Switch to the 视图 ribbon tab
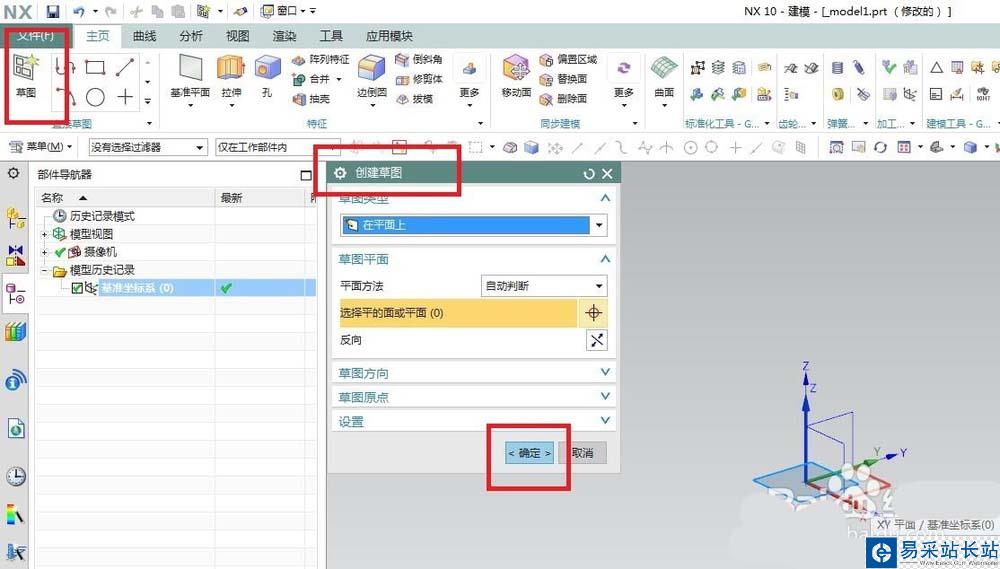The image size is (1000, 569). [237, 36]
